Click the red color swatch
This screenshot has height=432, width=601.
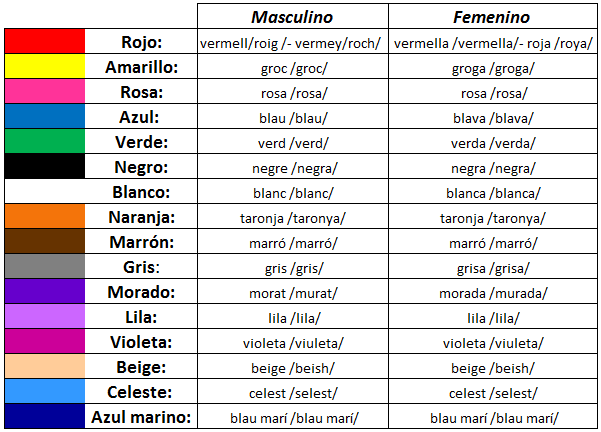tap(44, 42)
